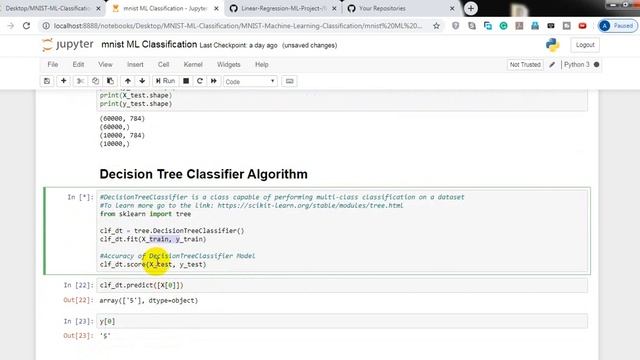
Task: Click the Last Checkpoint: a day ago text
Action: point(238,45)
